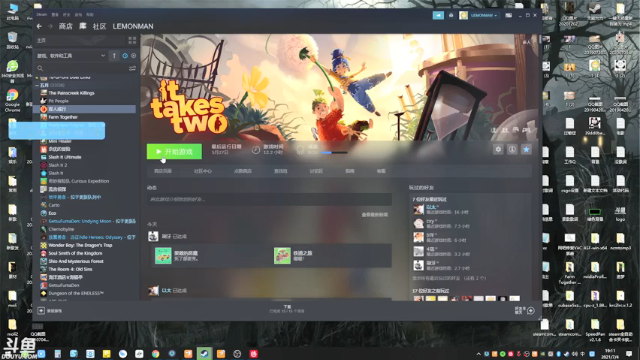
Task: Click the Add a Game plus icon
Action: click(41, 311)
